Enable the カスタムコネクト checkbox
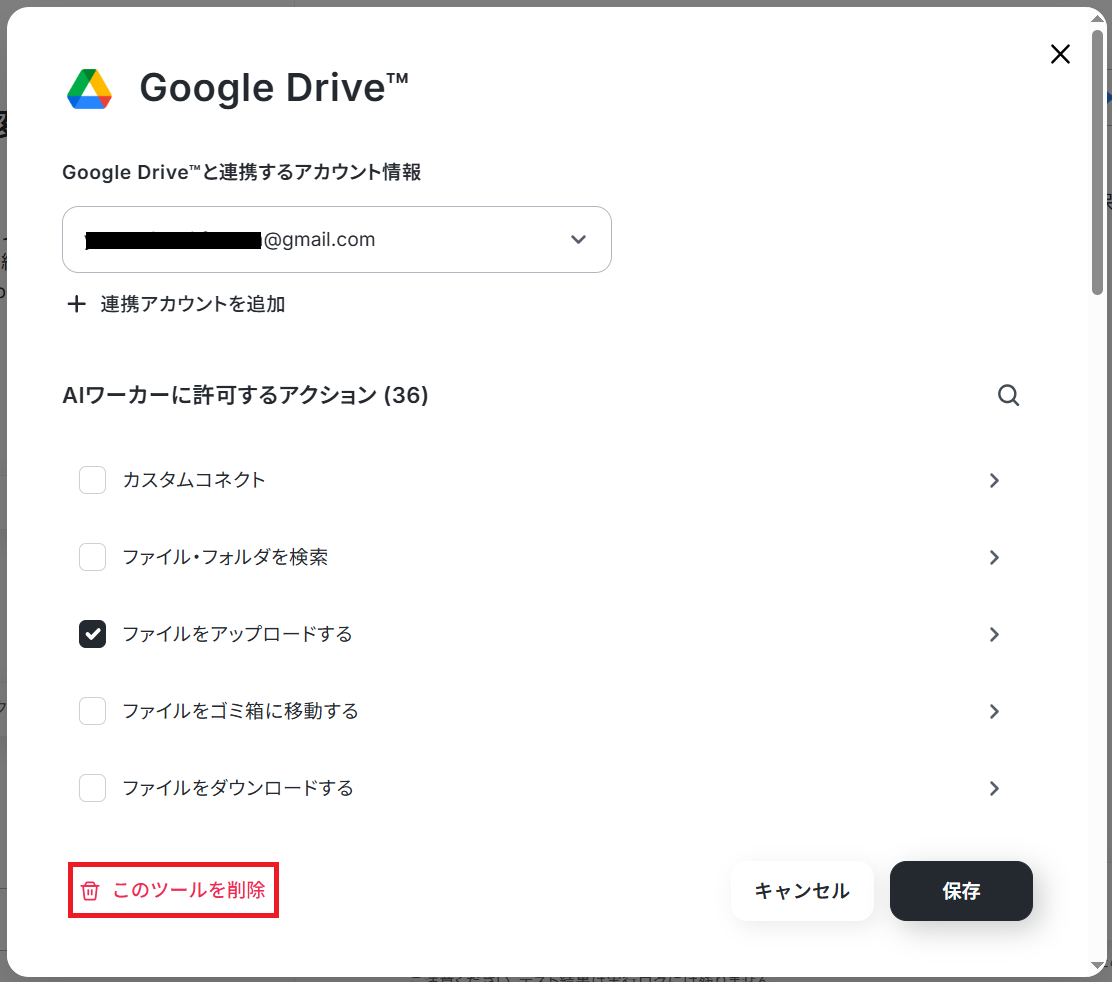 pyautogui.click(x=92, y=480)
